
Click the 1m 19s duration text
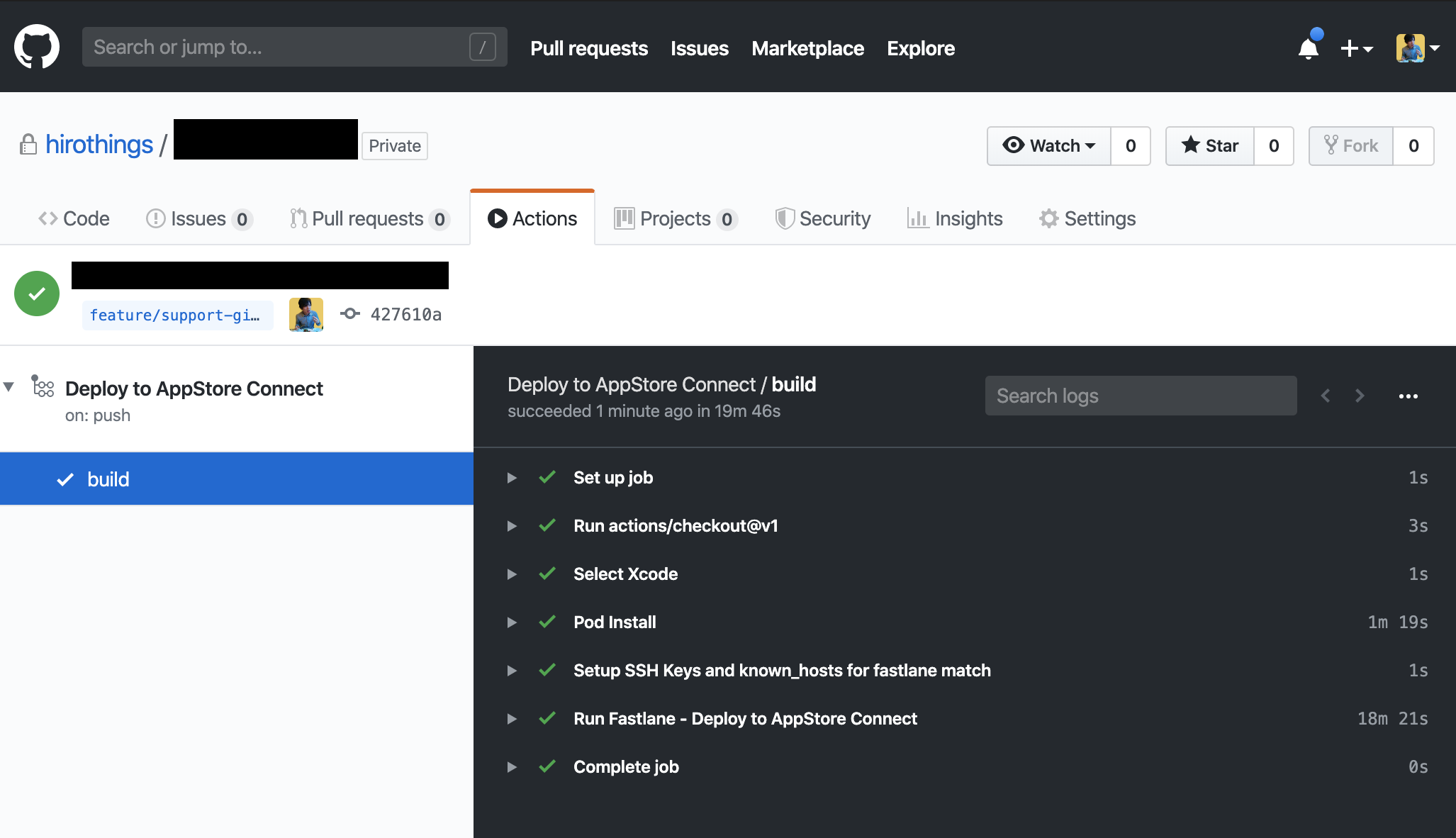1397,622
